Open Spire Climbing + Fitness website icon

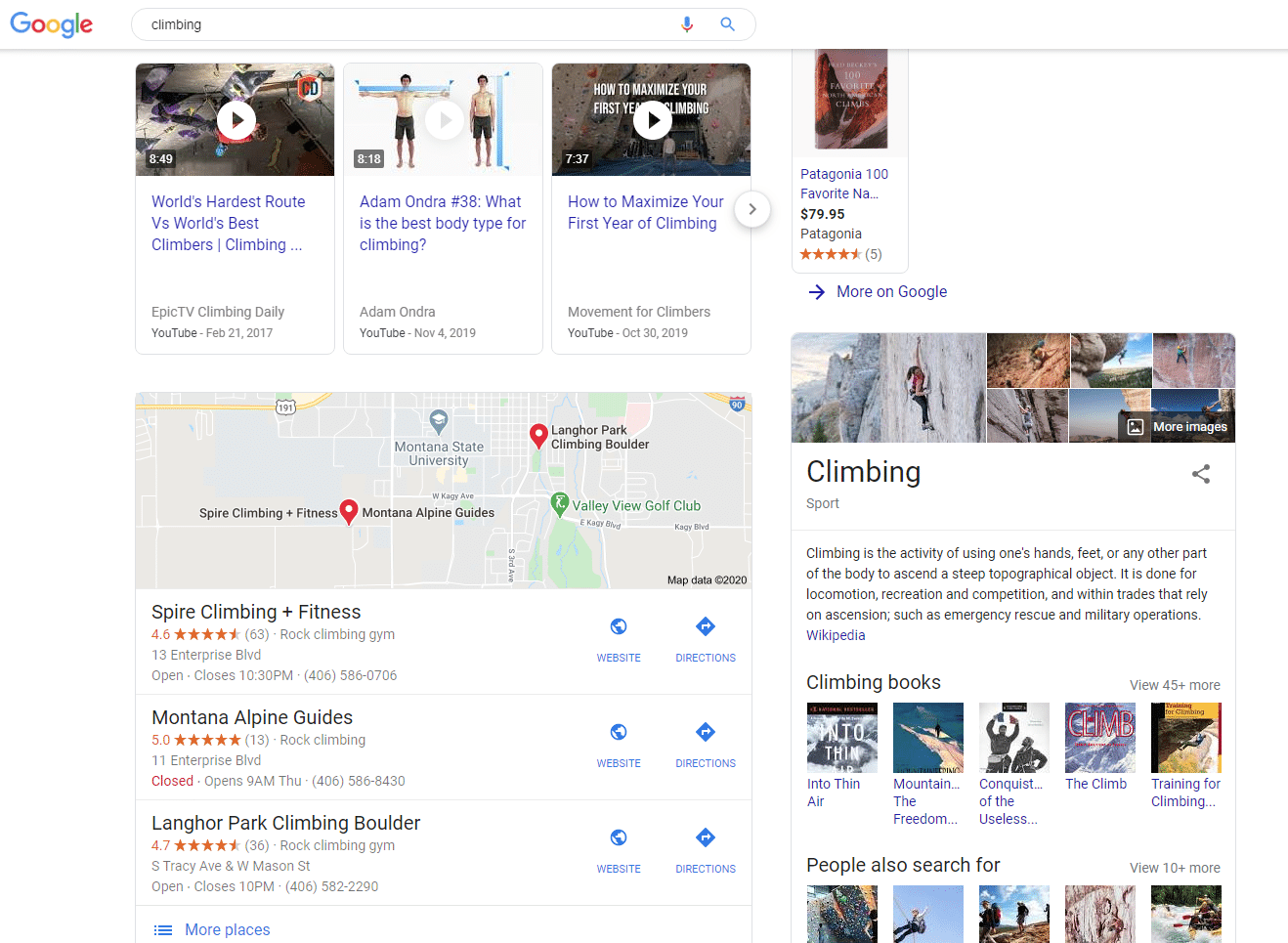pos(619,626)
